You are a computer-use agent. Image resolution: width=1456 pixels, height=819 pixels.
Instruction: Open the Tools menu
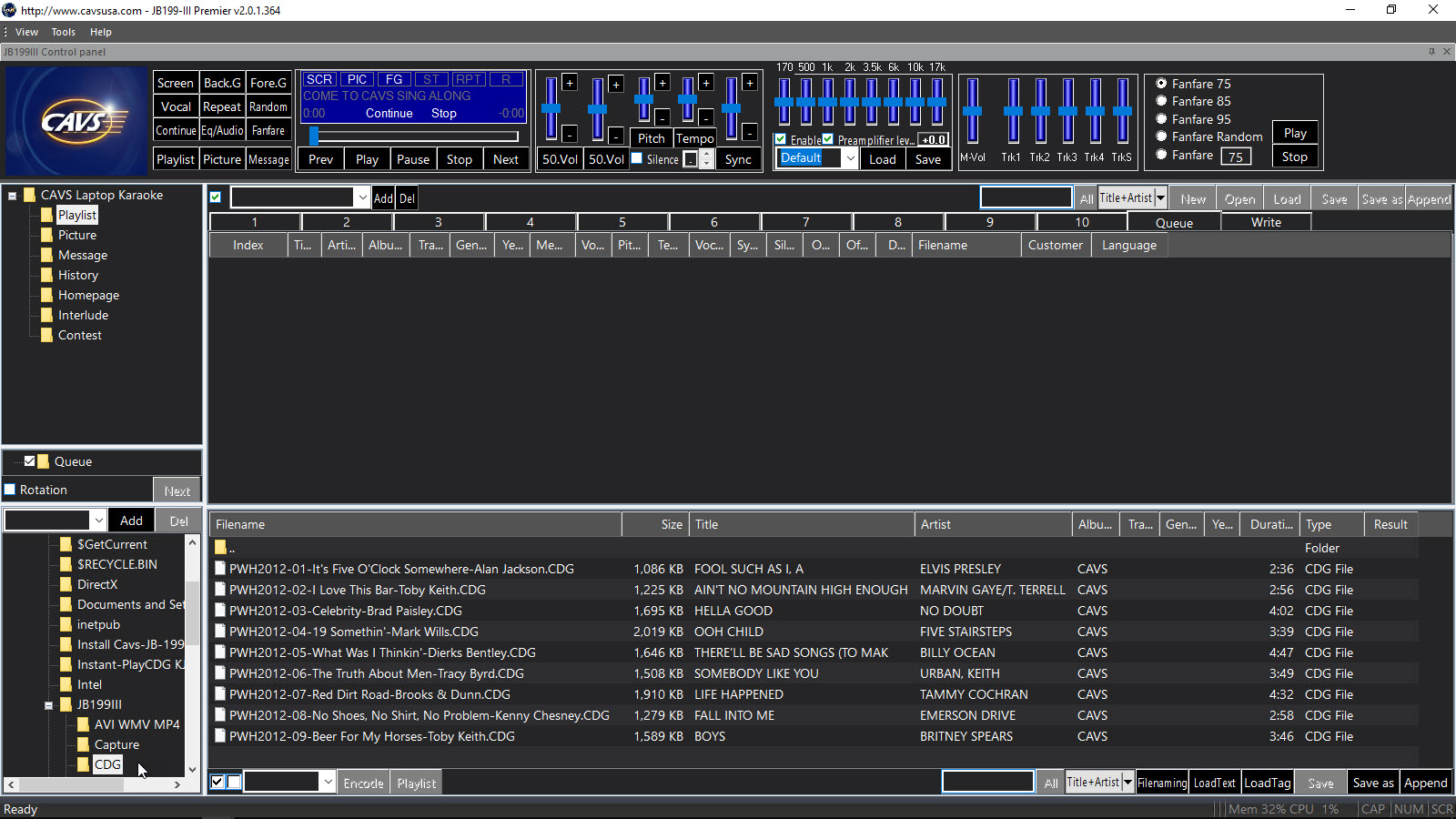tap(63, 32)
